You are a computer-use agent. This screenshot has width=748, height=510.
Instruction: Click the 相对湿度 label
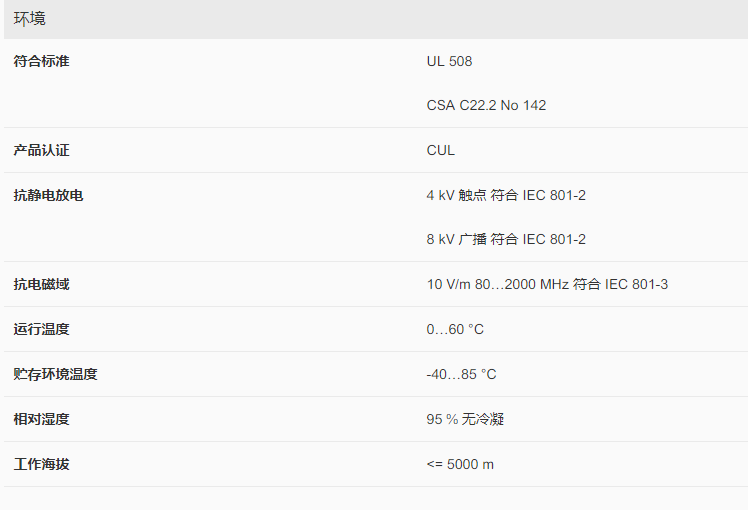[41, 419]
